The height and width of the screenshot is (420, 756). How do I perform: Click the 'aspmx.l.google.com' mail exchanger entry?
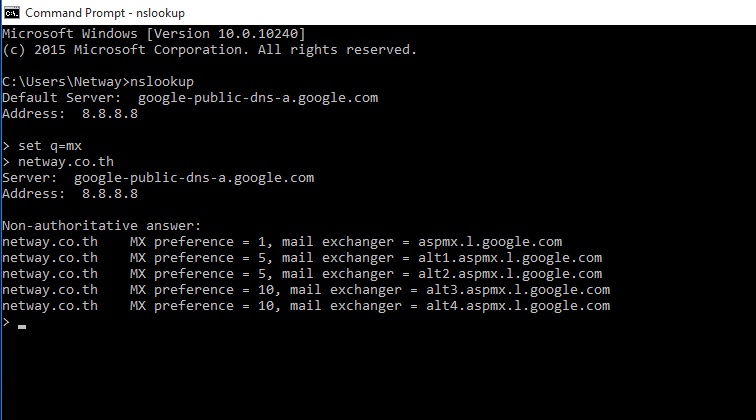(x=490, y=242)
